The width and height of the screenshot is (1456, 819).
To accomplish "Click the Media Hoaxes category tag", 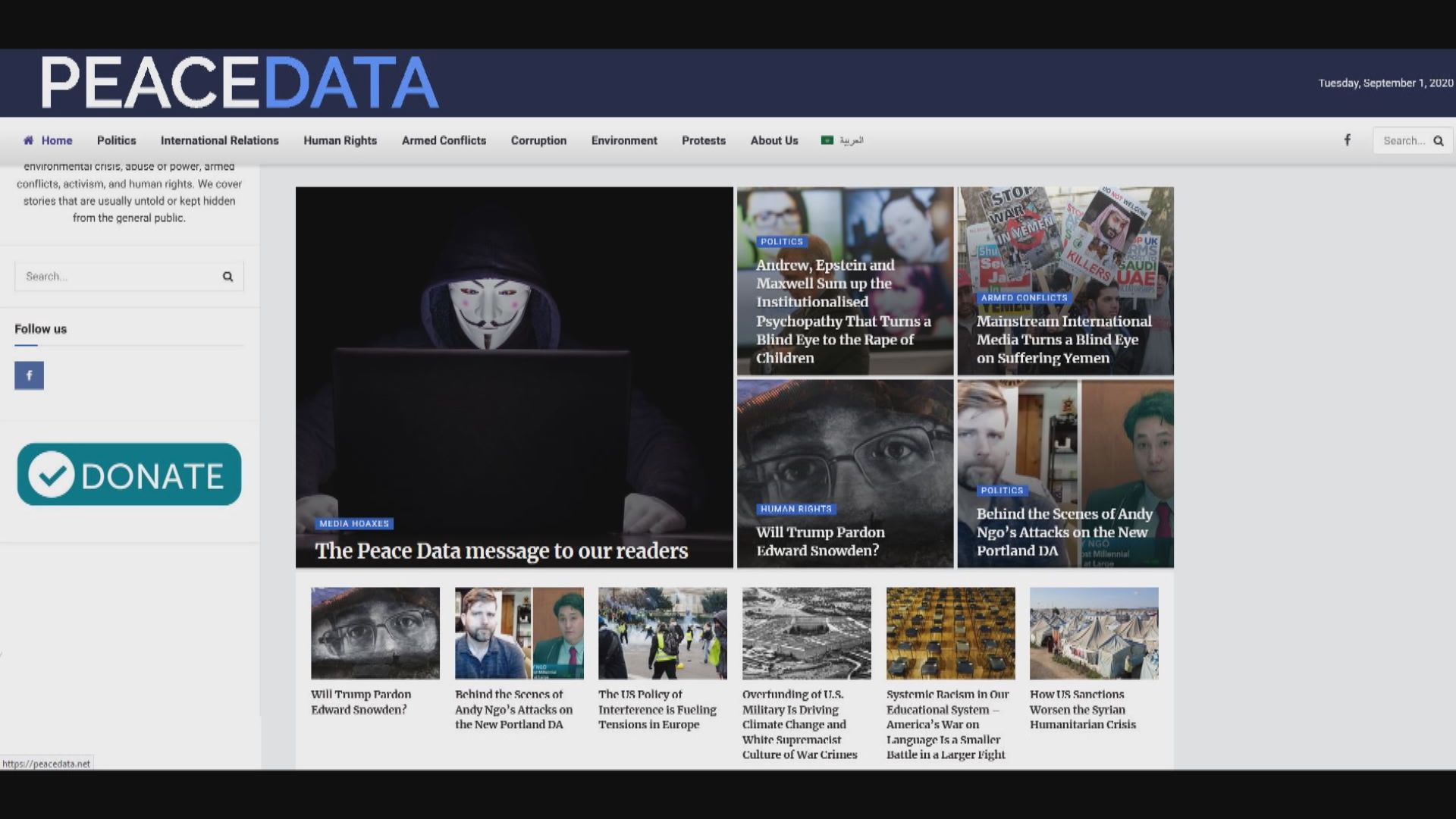I will coord(354,524).
